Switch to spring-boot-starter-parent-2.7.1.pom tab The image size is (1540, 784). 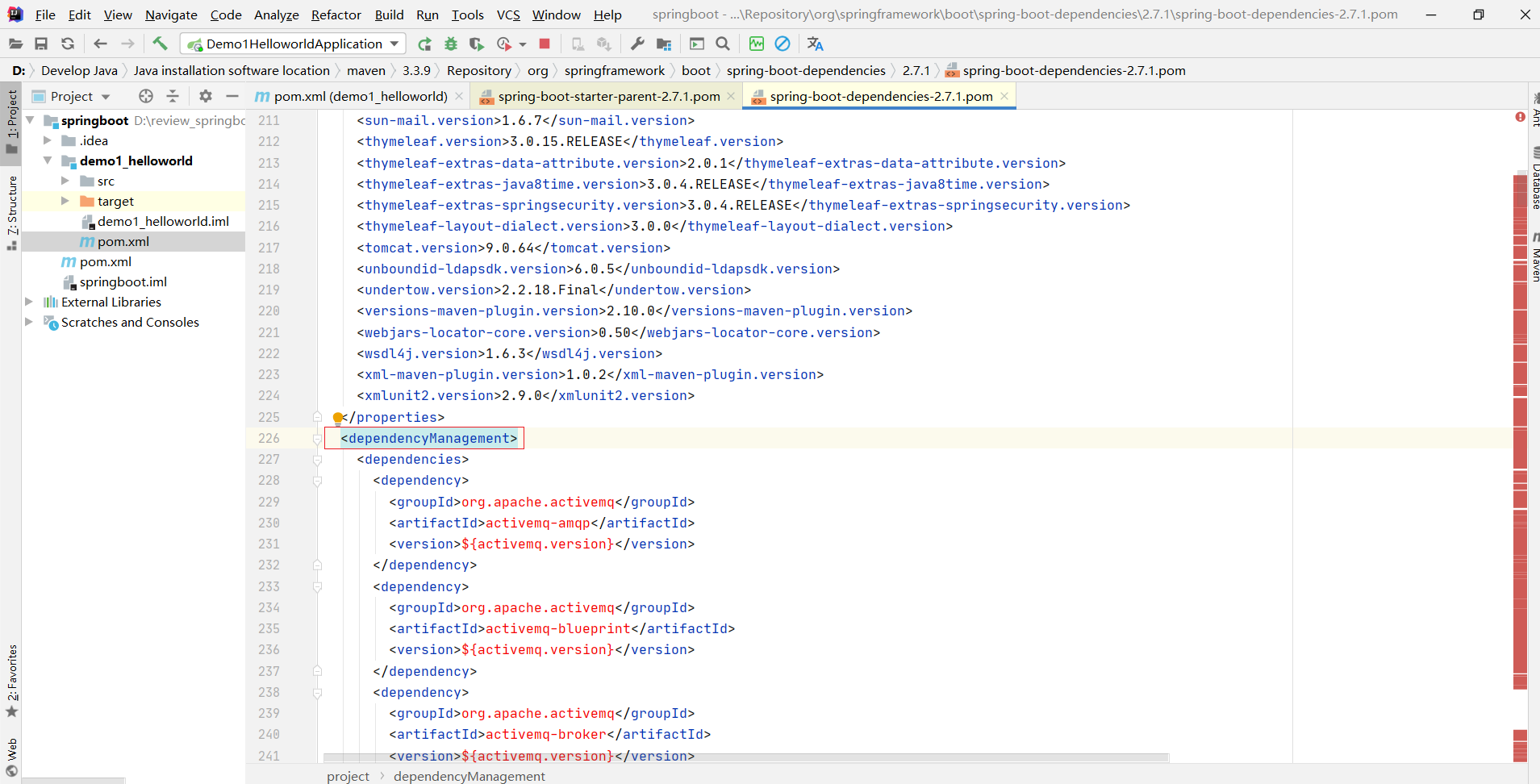pos(608,96)
